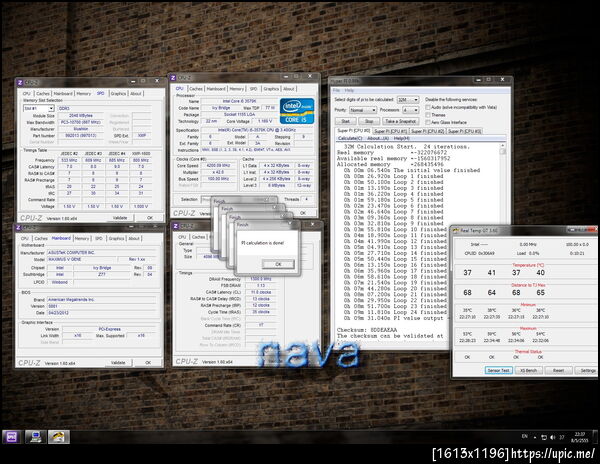Click the Intel Core i5 logo badge

[297, 111]
